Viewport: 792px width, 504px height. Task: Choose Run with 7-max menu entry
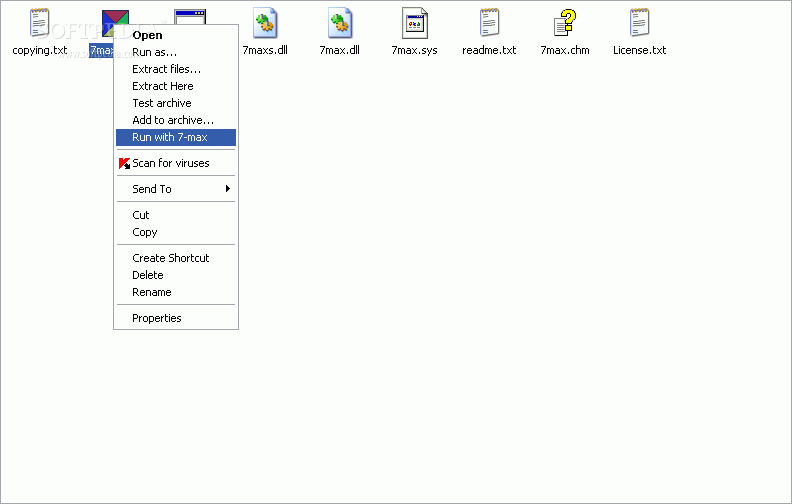pos(176,137)
